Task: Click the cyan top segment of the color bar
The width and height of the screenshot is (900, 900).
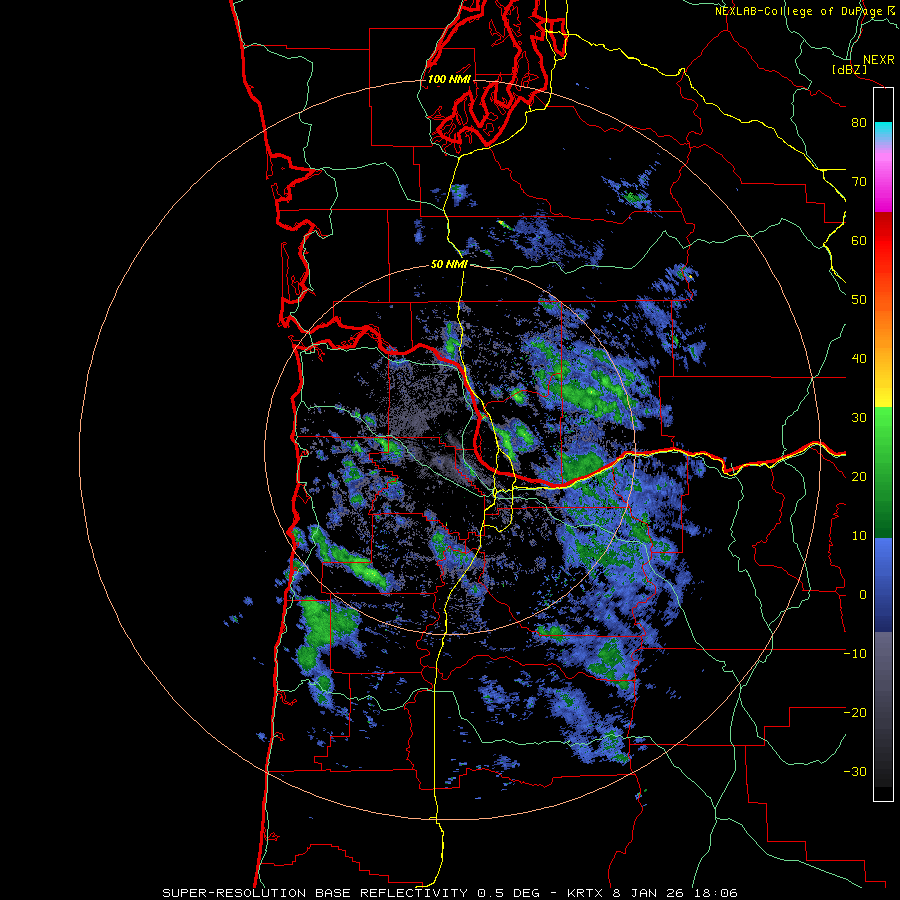Action: click(883, 131)
